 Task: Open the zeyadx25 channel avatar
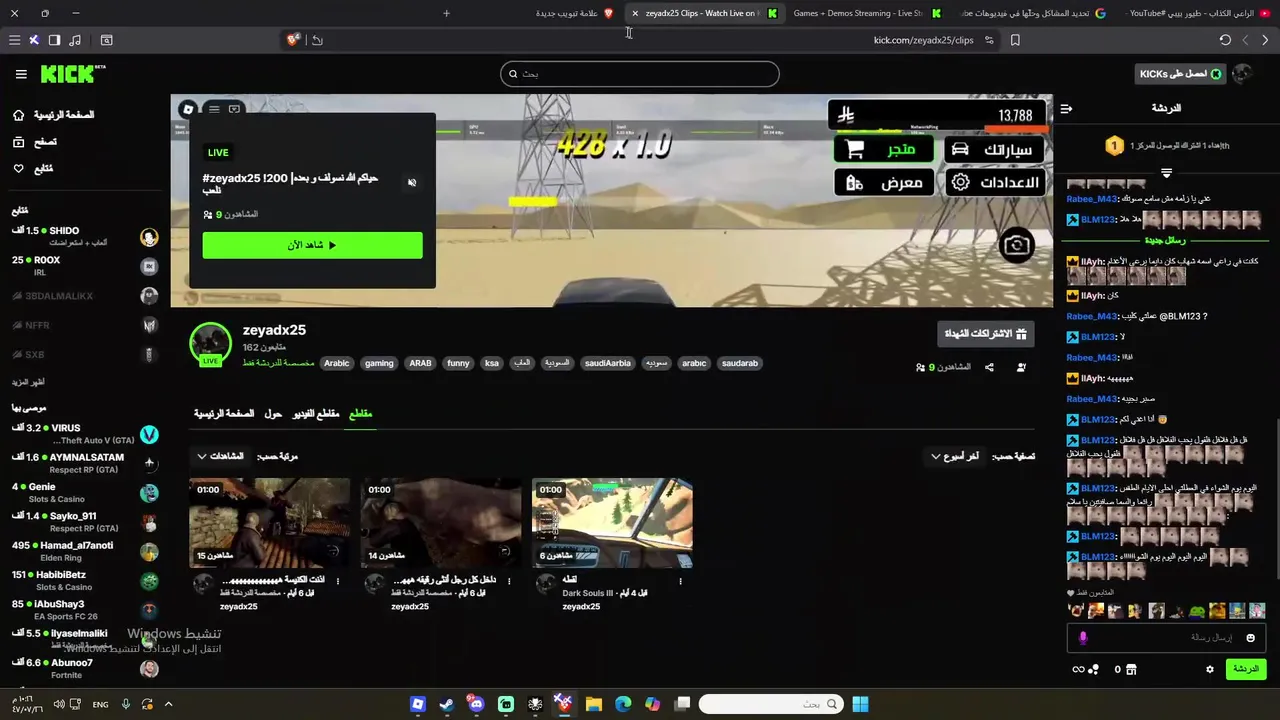click(x=210, y=343)
